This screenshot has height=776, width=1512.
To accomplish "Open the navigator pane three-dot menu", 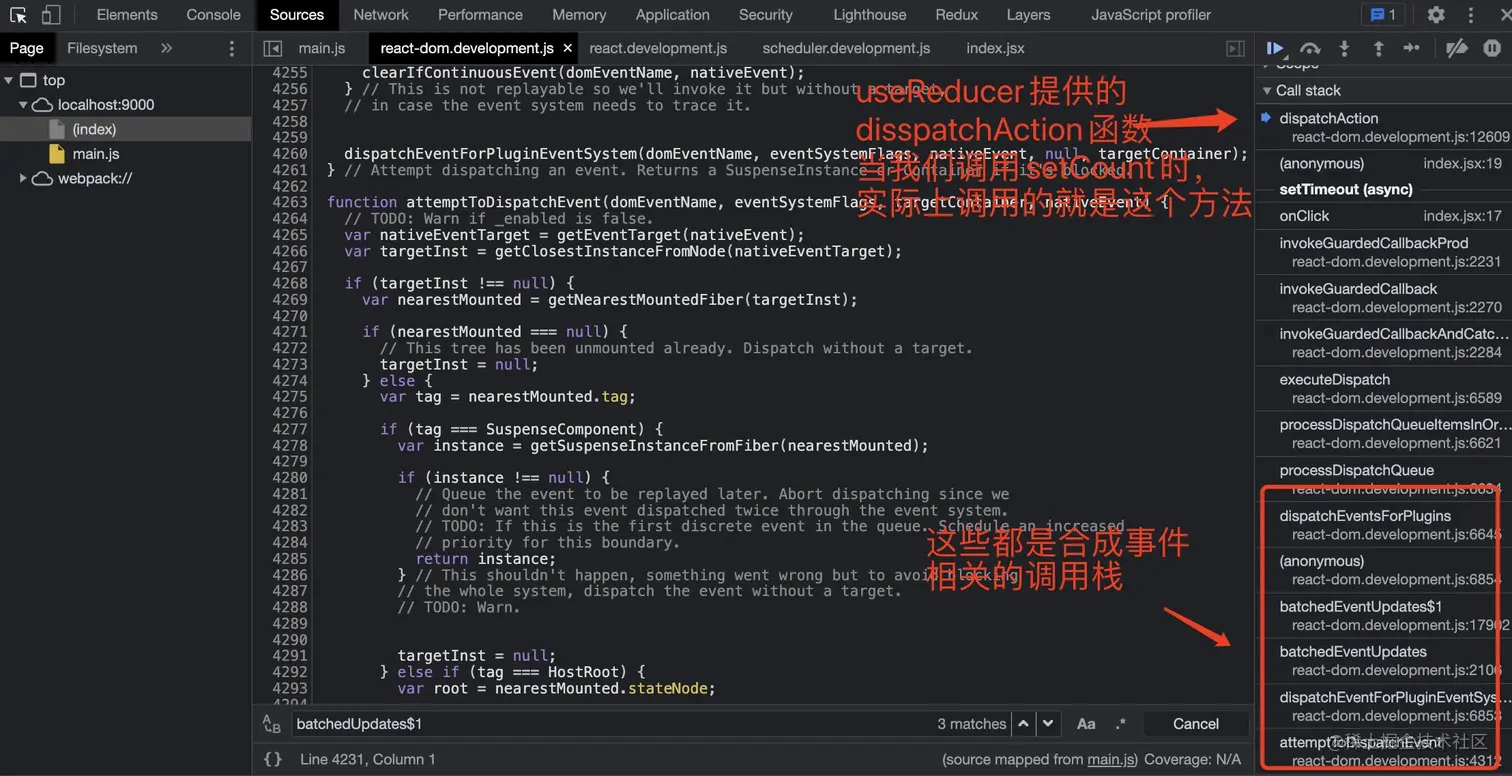I will [x=232, y=48].
